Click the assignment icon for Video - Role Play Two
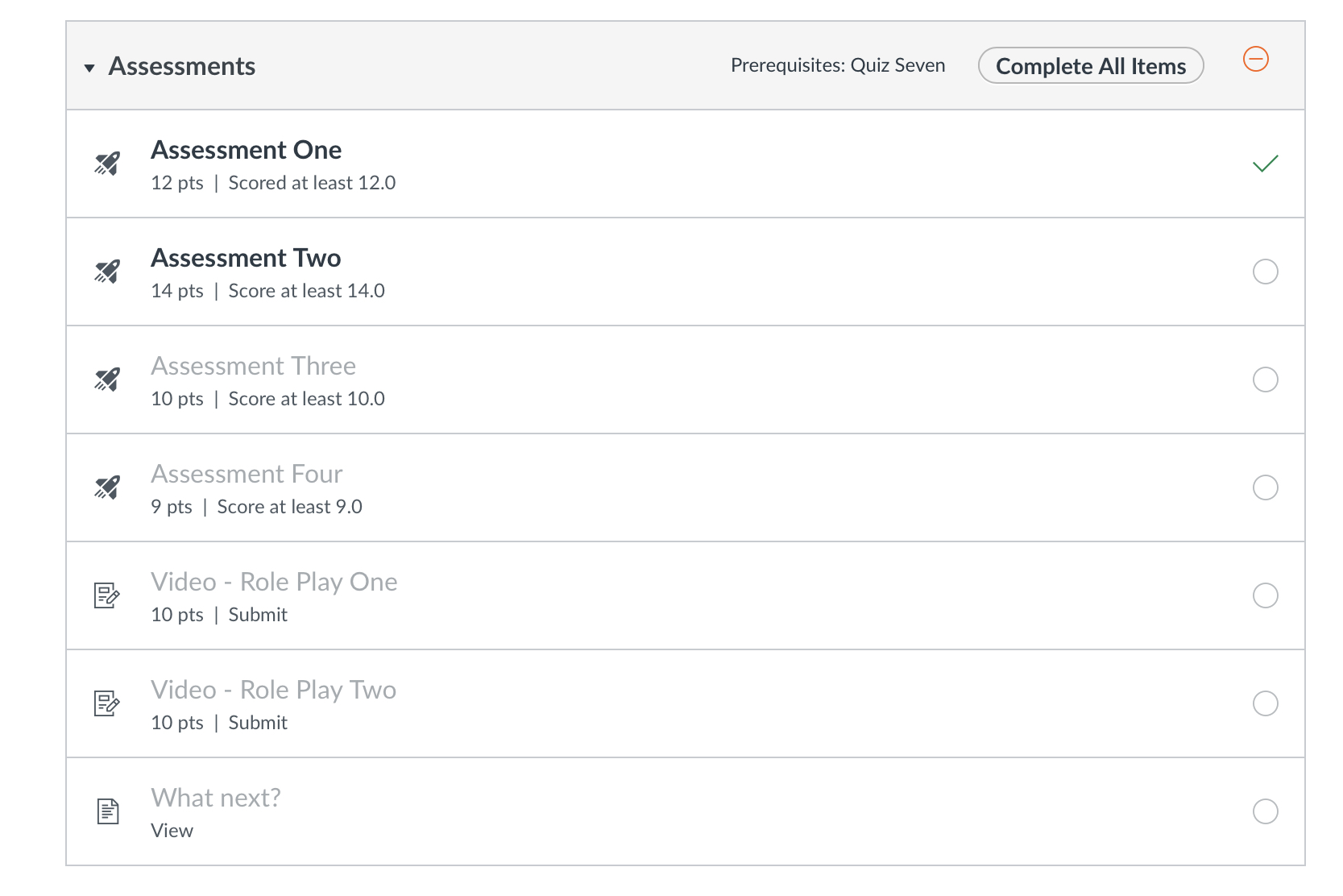 pos(107,703)
